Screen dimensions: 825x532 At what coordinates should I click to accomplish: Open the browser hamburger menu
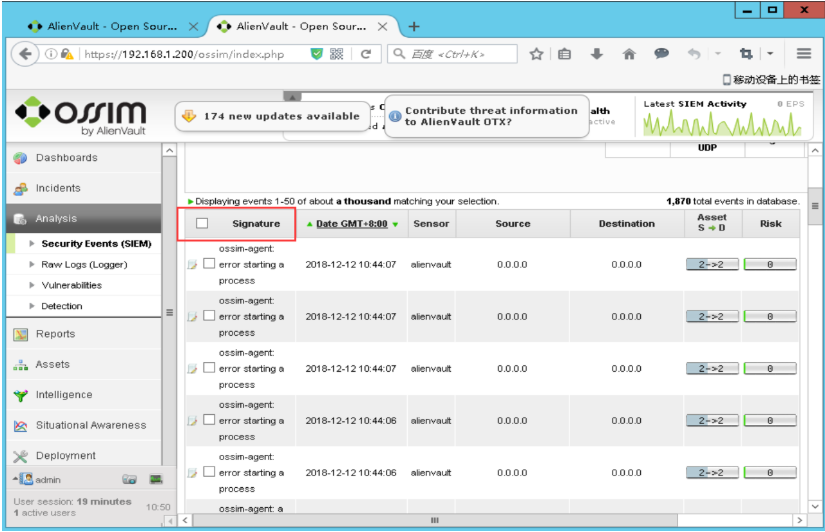coord(803,54)
